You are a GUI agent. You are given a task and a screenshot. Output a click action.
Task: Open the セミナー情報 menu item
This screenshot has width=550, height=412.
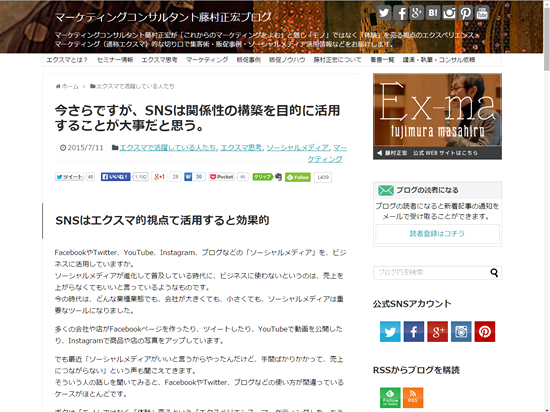115,60
